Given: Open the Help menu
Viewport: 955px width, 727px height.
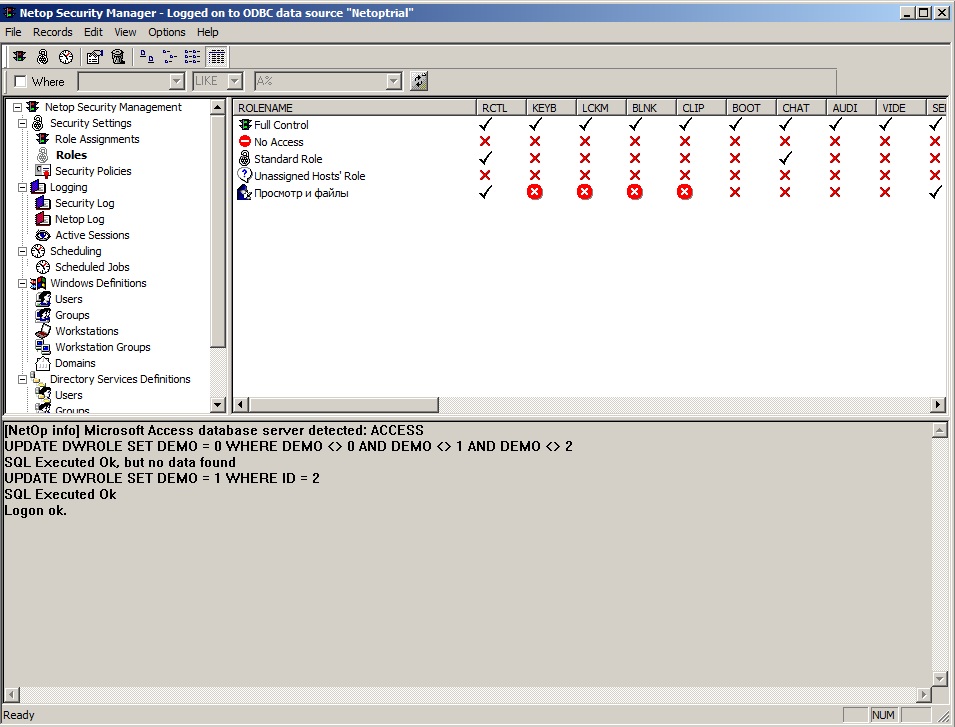Looking at the screenshot, I should 208,32.
